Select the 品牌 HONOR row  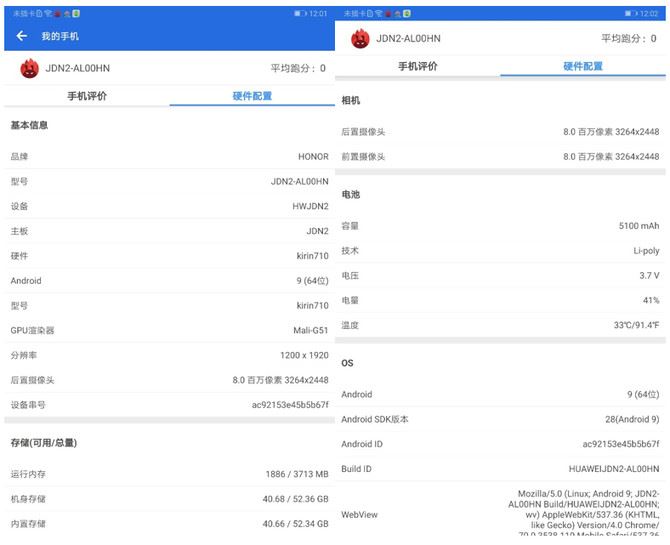[x=169, y=157]
